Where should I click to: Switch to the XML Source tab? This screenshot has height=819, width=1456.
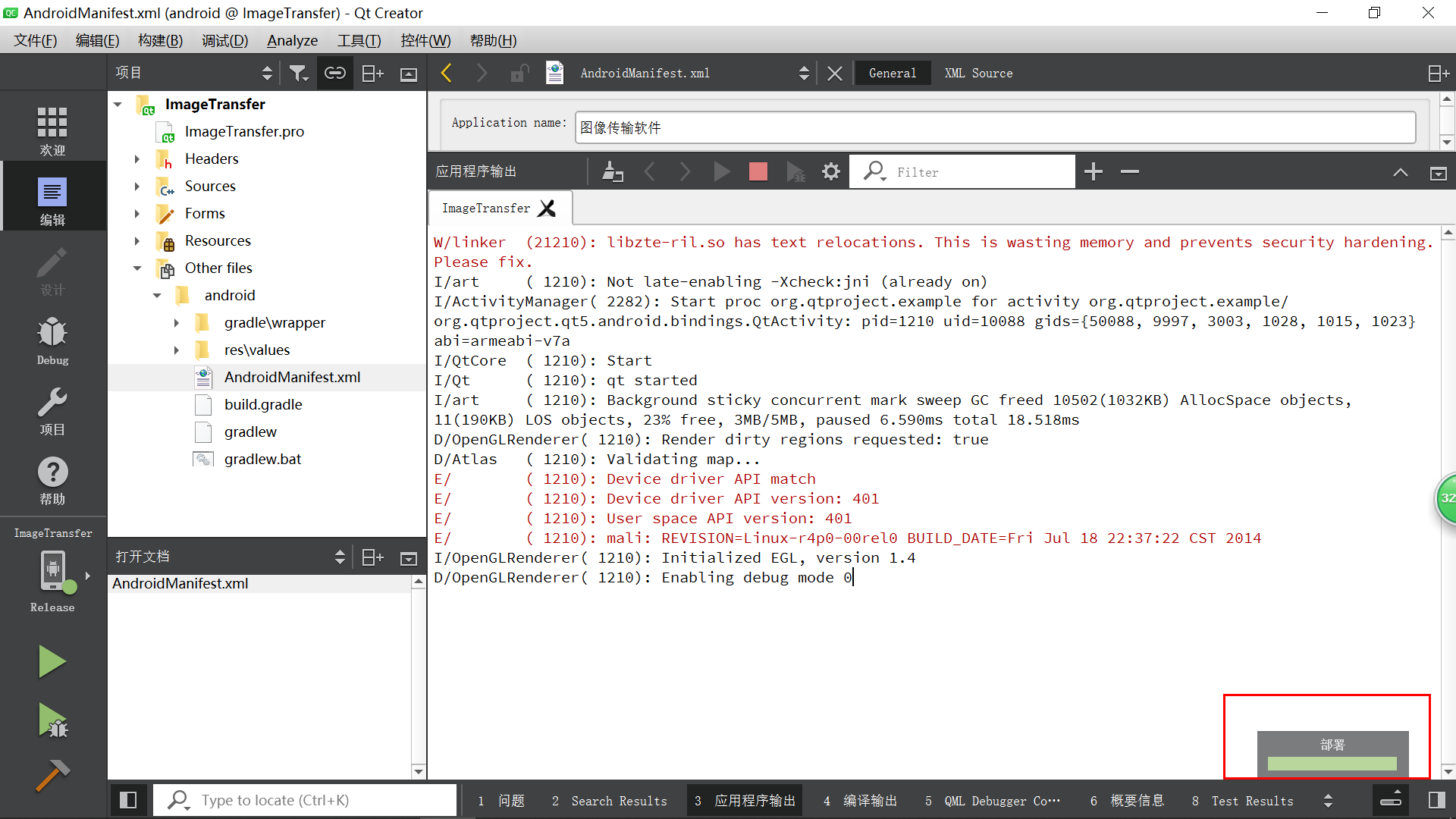point(978,73)
